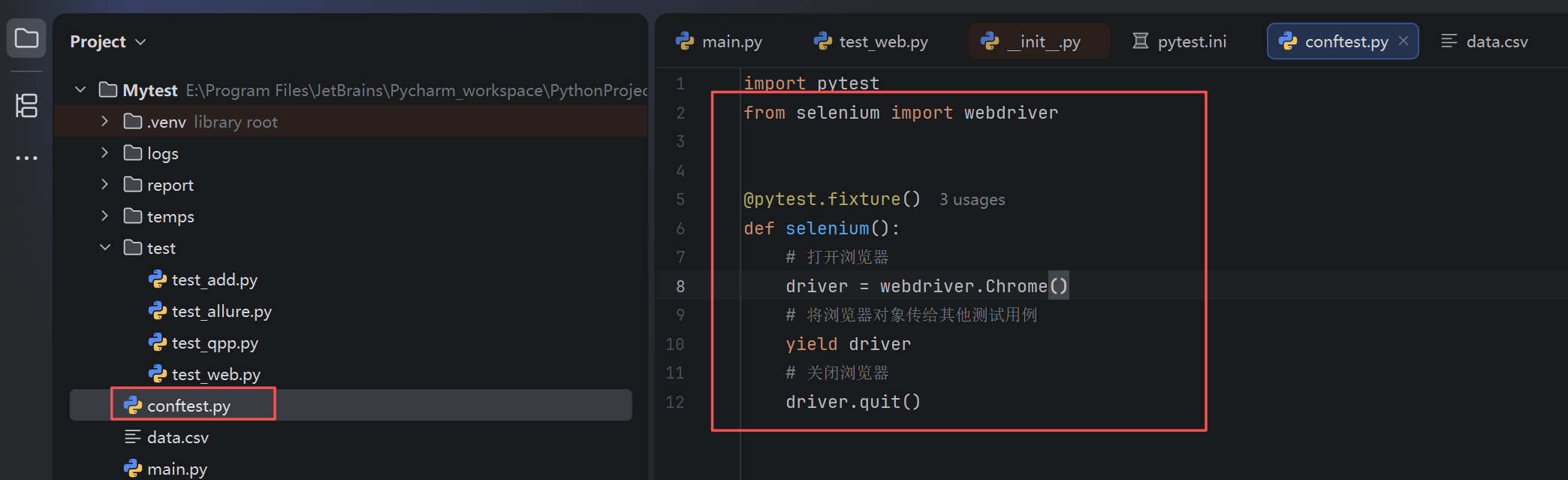Show the '3 usages' inlay hint
Image resolution: width=1568 pixels, height=480 pixels.
(x=972, y=200)
